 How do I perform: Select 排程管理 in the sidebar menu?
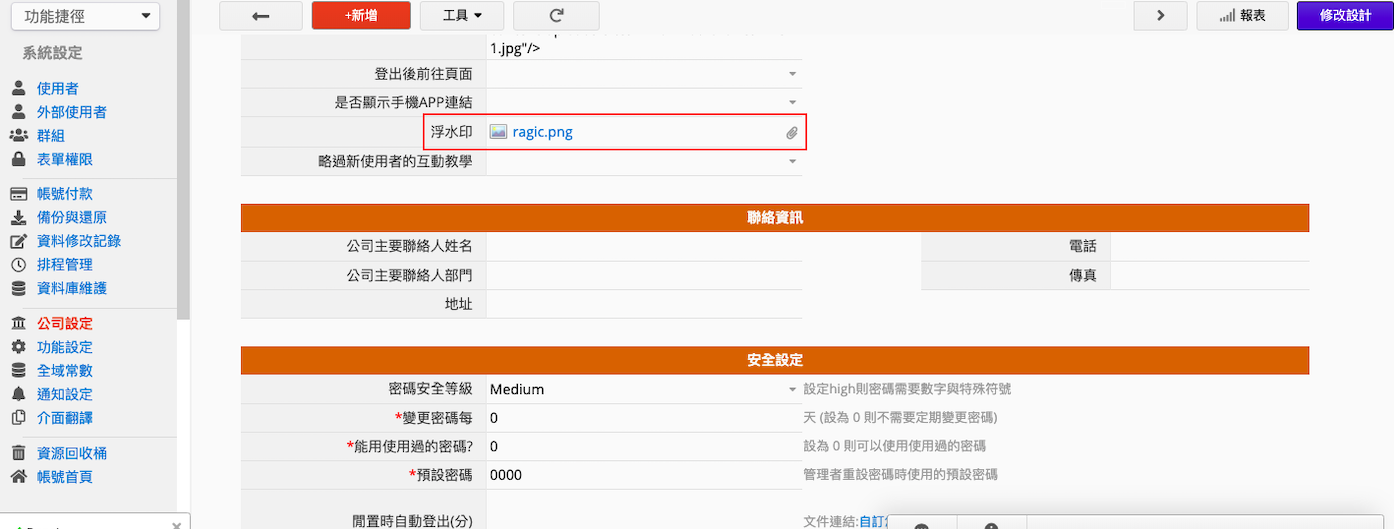click(64, 264)
